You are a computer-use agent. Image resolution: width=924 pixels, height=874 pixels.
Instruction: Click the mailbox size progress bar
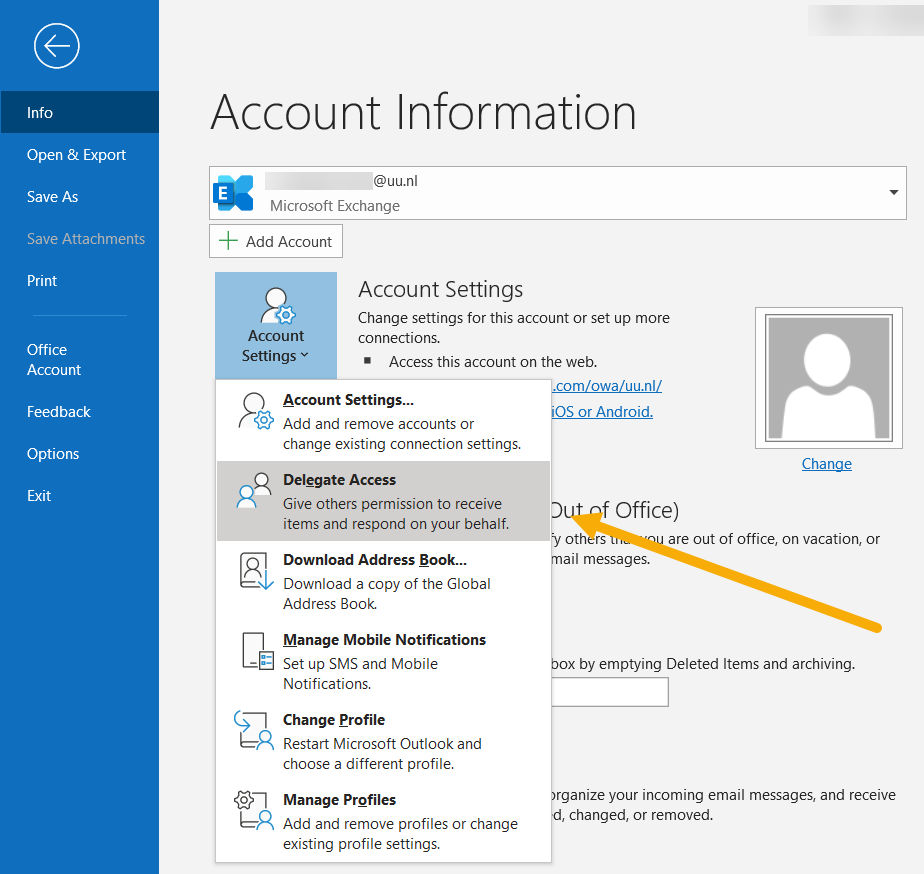tap(610, 692)
